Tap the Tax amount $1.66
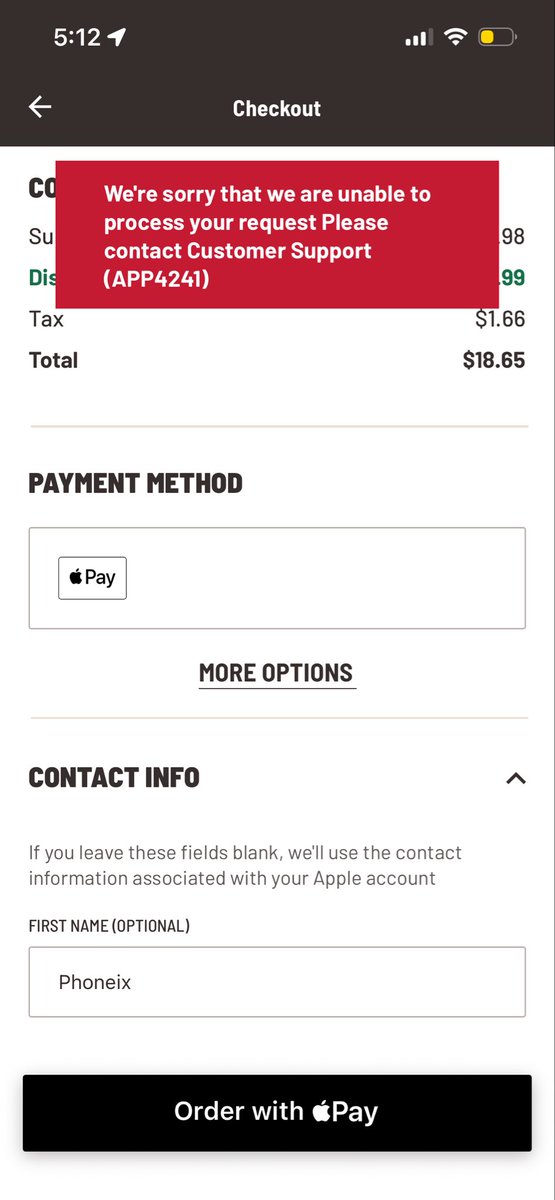The image size is (555, 1200). click(500, 319)
